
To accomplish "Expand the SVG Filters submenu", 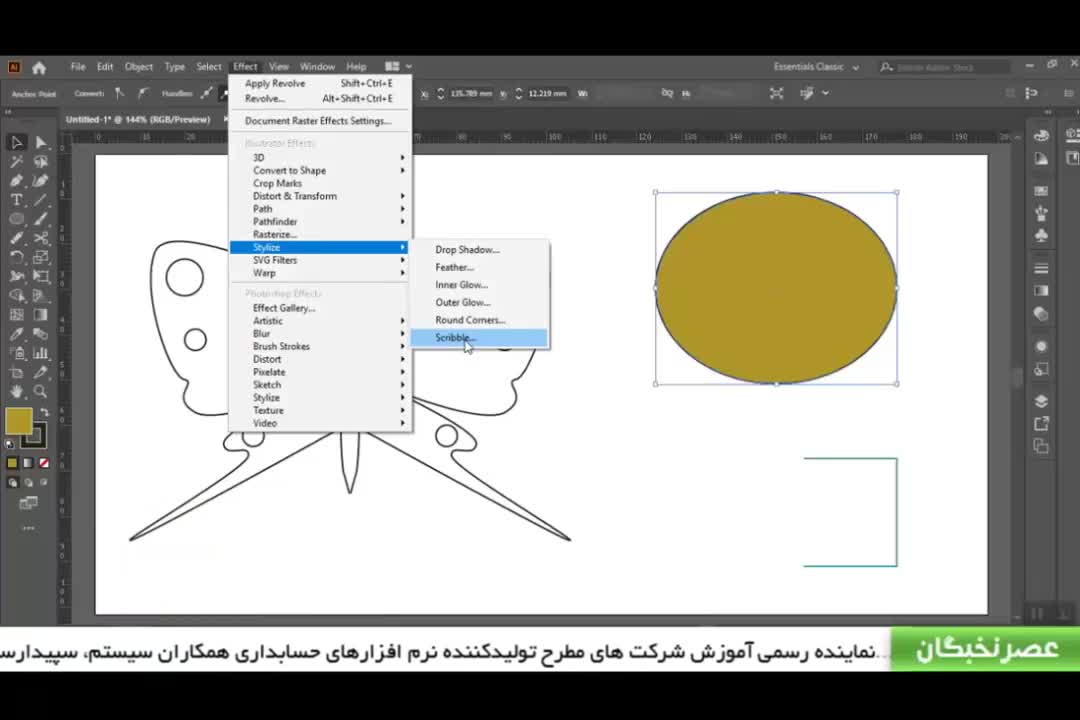I will [320, 260].
